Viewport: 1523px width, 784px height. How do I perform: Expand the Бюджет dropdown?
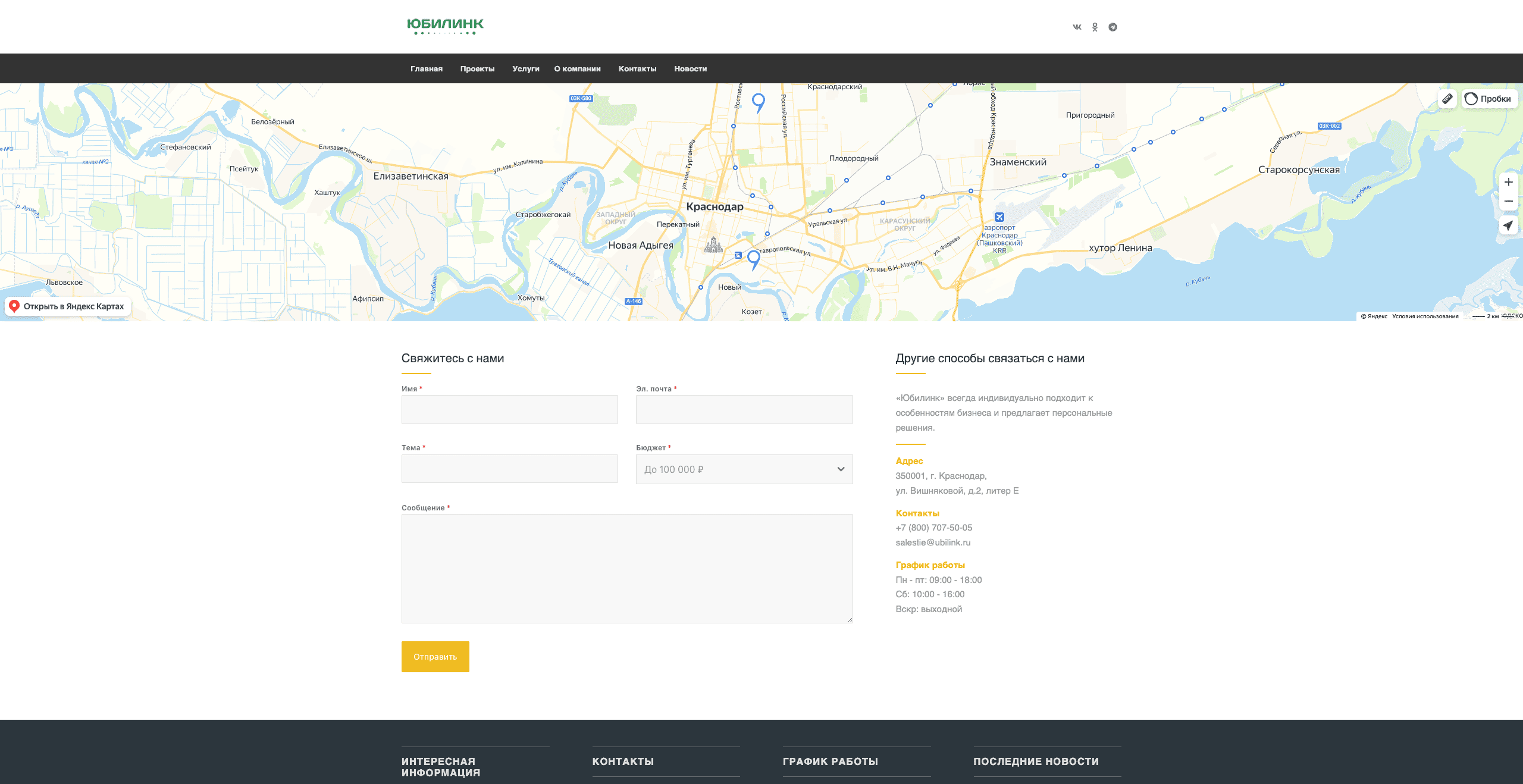tap(744, 469)
